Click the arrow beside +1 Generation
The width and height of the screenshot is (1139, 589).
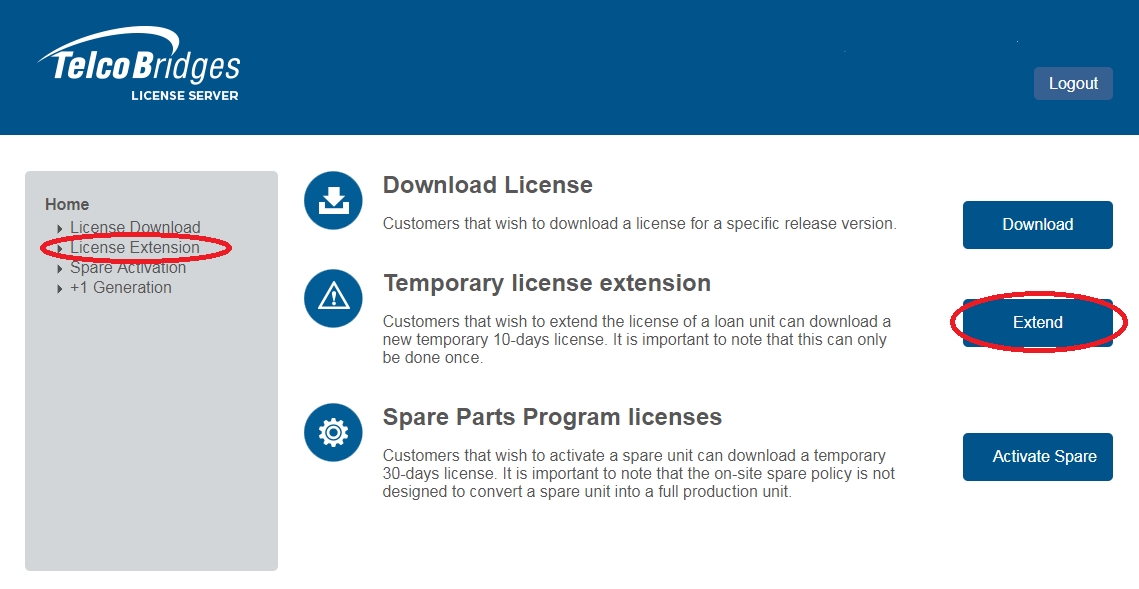(x=60, y=289)
